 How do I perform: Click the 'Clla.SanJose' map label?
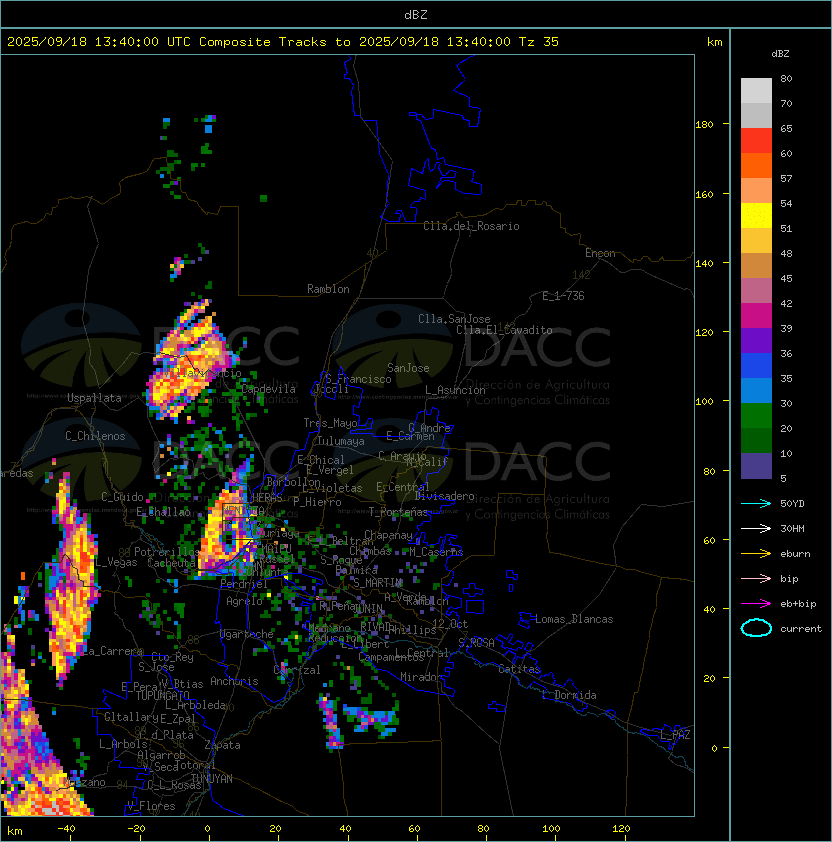coord(454,319)
